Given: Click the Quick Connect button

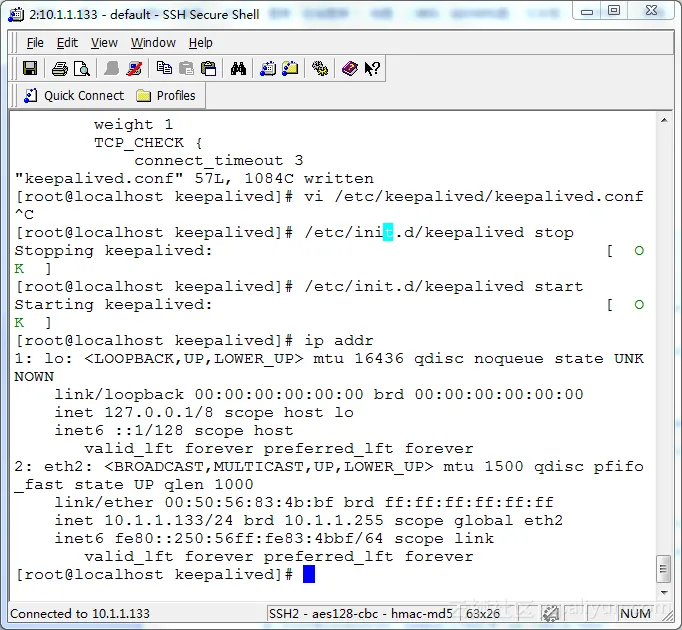Looking at the screenshot, I should coord(74,95).
